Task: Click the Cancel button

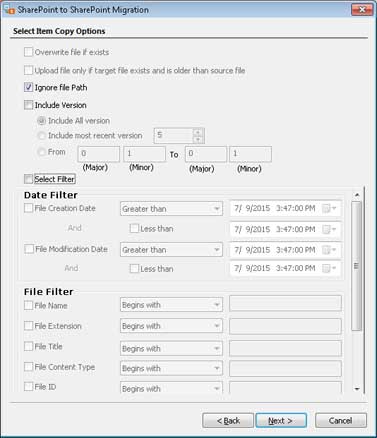Action: pos(341,421)
